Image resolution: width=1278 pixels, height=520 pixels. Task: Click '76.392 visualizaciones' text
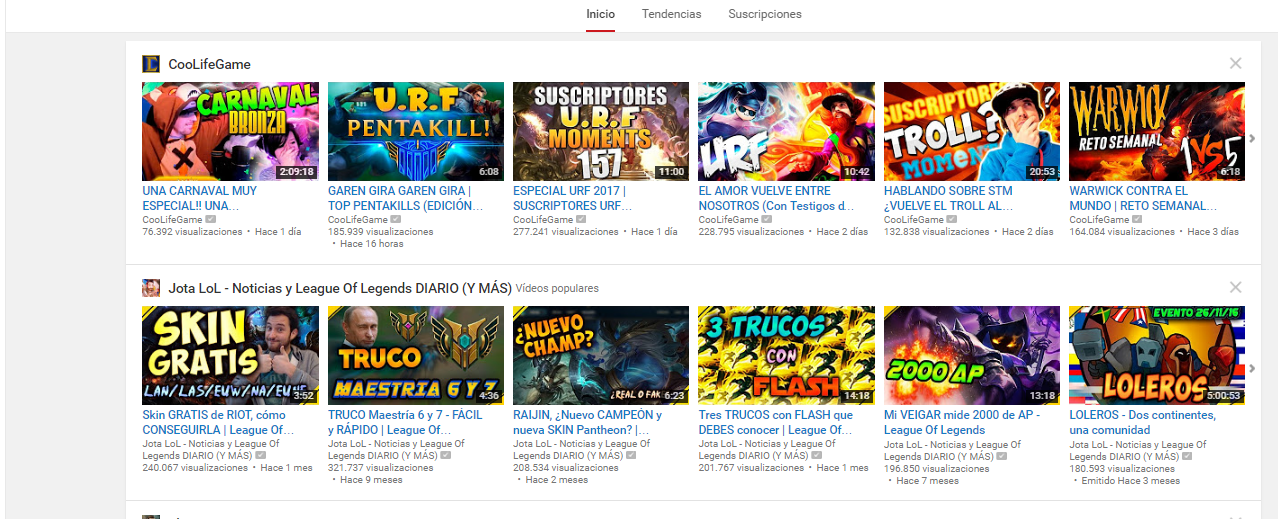coord(192,231)
